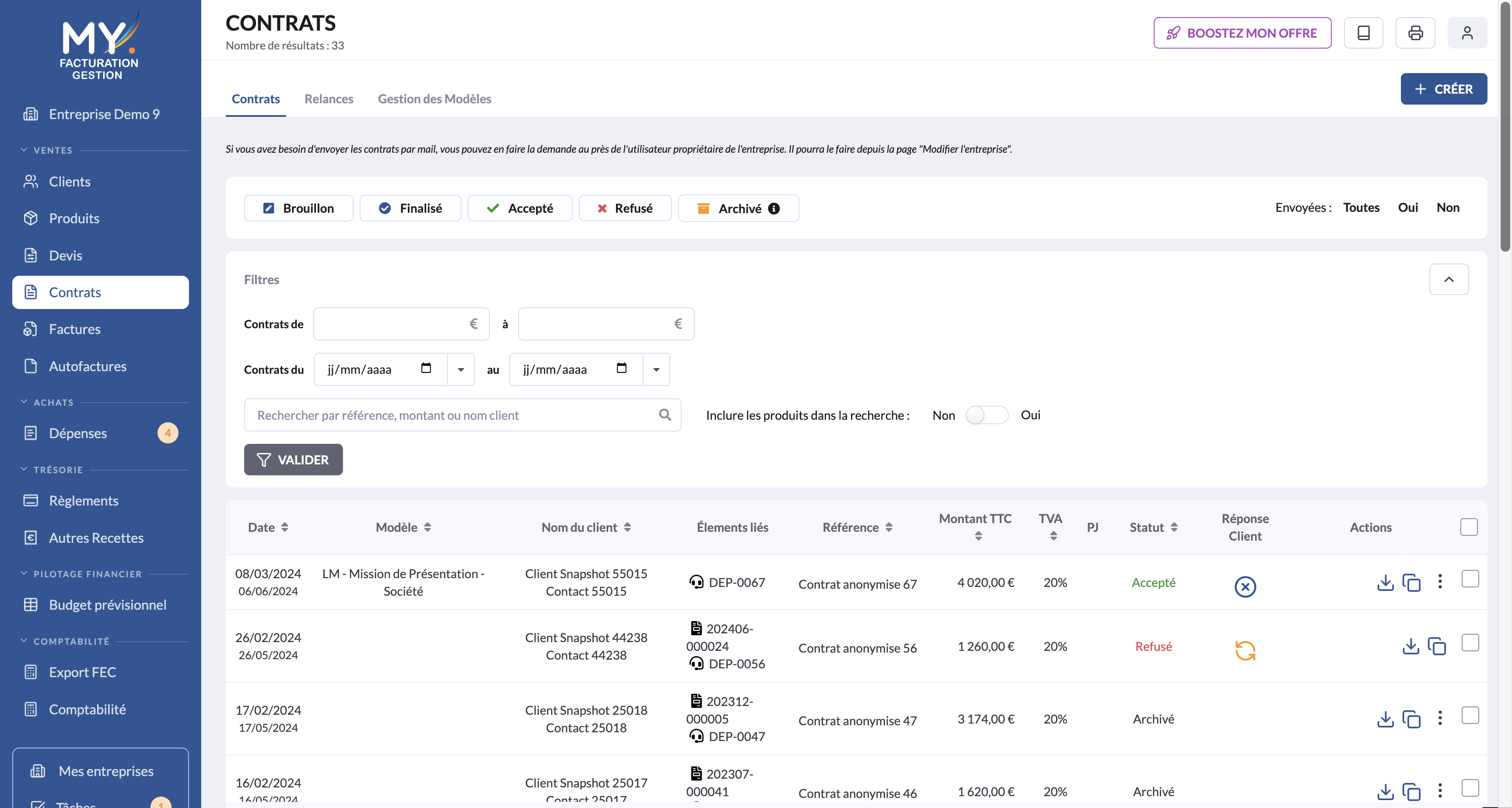Click the CRÉER button
1512x808 pixels.
point(1443,89)
